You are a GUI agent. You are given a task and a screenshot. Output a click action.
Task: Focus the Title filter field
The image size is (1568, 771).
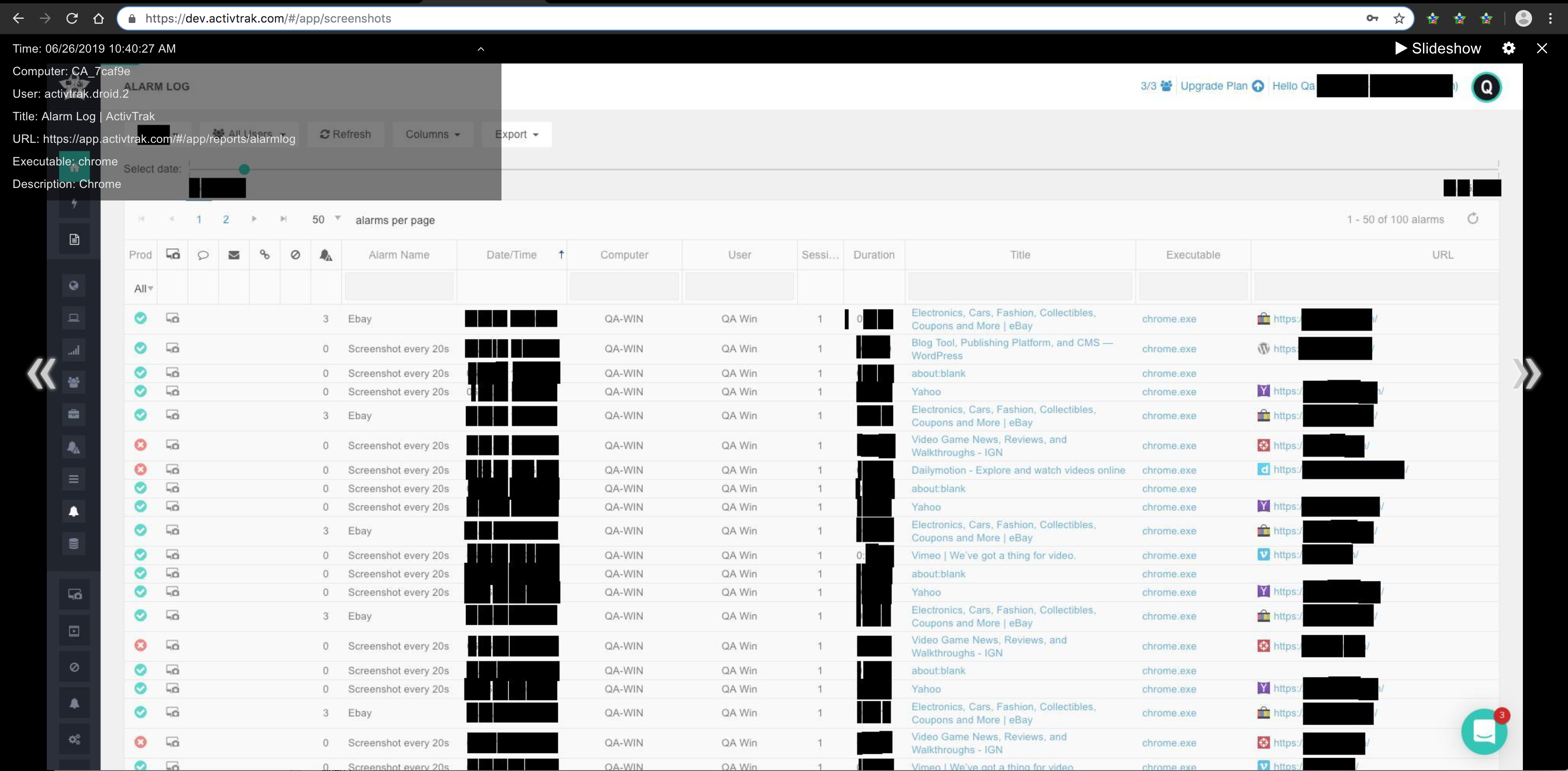1020,287
